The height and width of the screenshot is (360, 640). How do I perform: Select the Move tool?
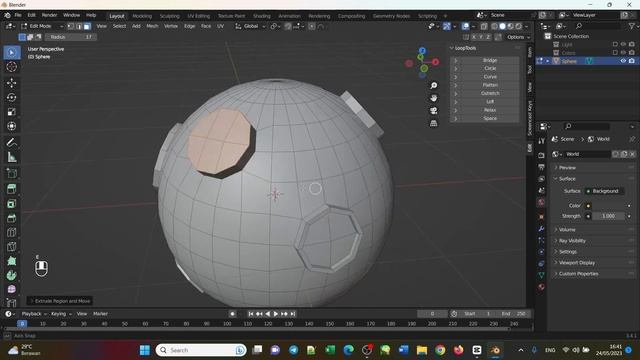[12, 82]
